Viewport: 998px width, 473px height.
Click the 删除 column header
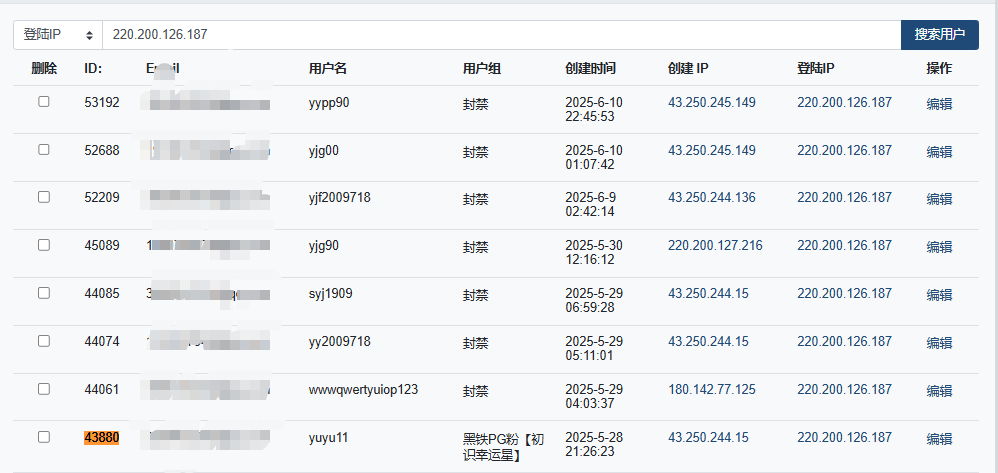point(44,69)
